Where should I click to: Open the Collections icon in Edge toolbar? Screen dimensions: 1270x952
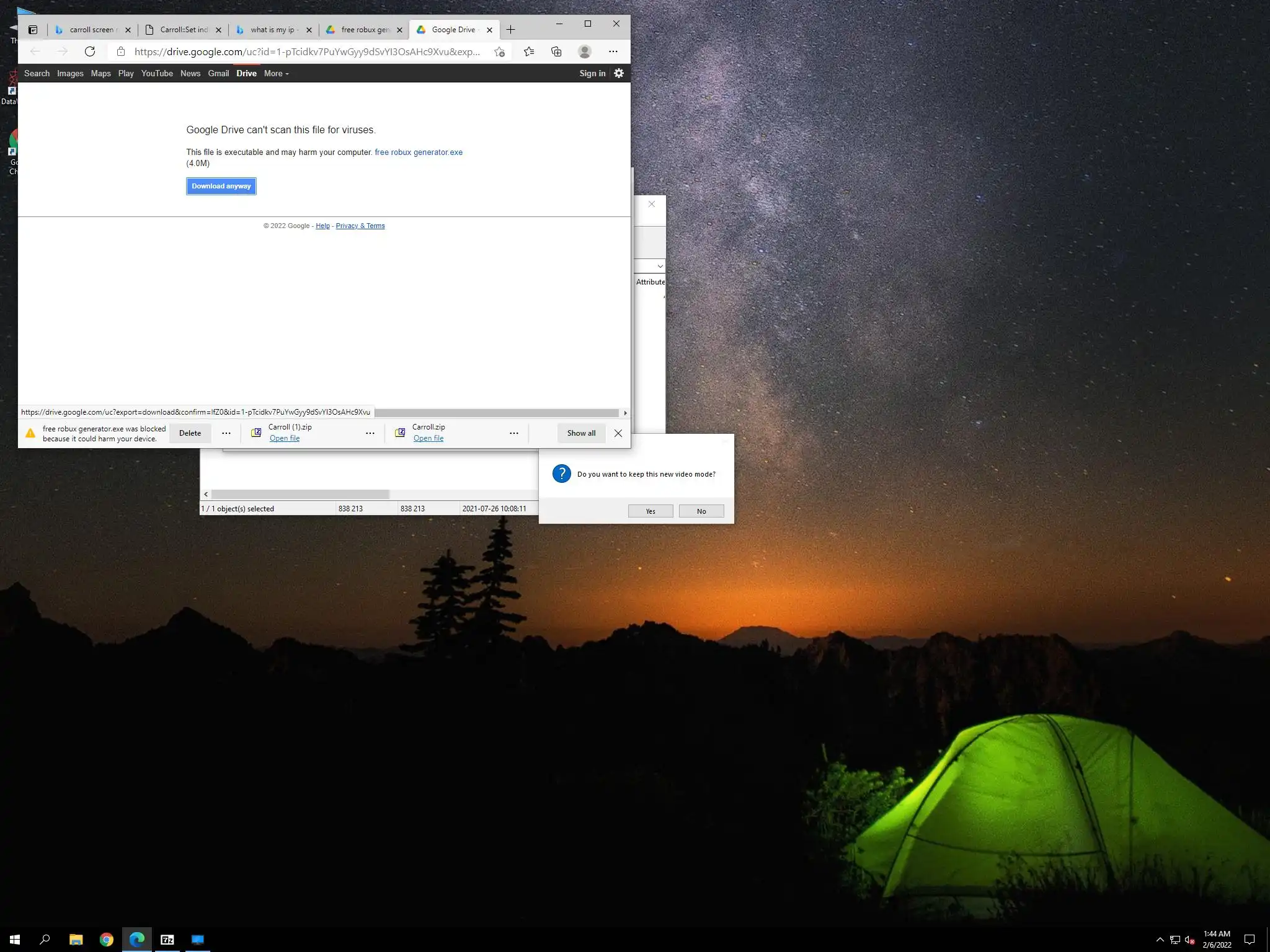[x=556, y=51]
